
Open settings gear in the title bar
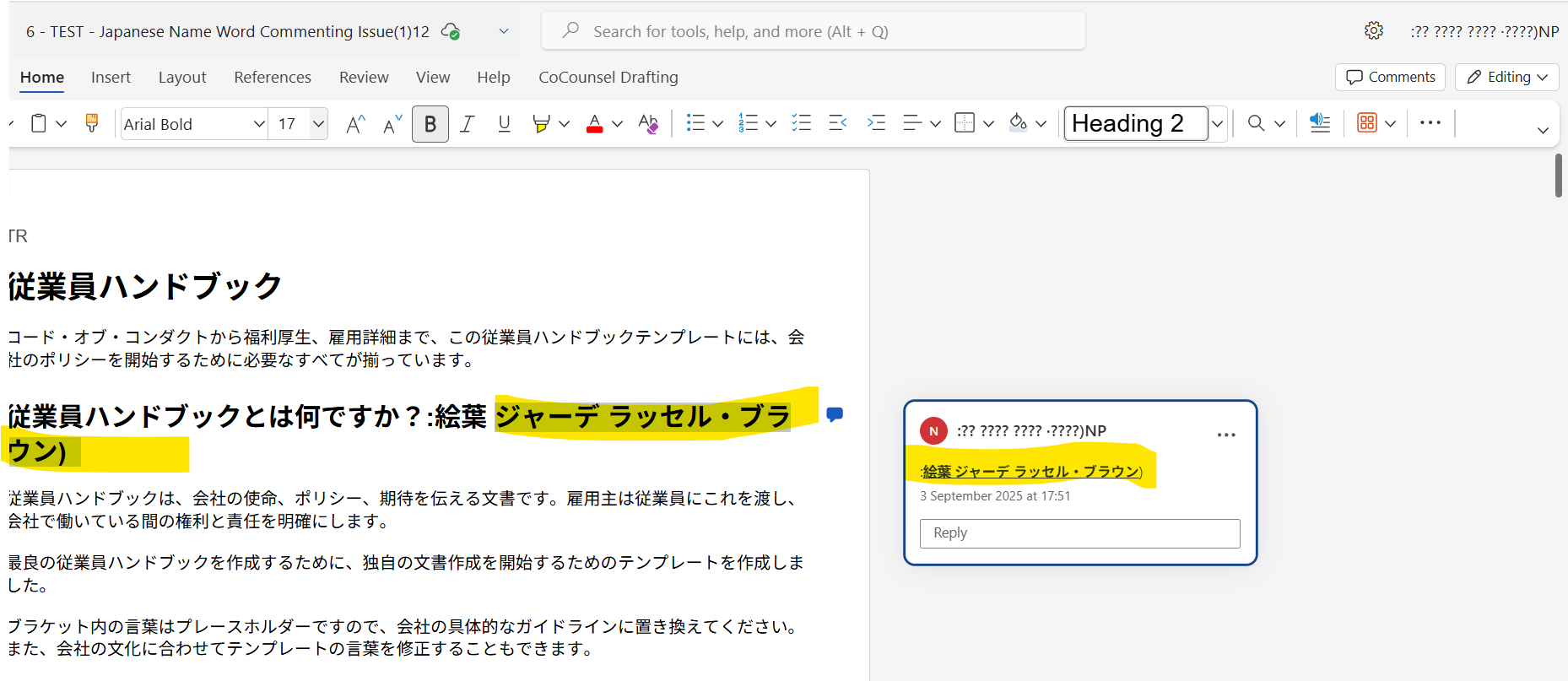[x=1374, y=31]
